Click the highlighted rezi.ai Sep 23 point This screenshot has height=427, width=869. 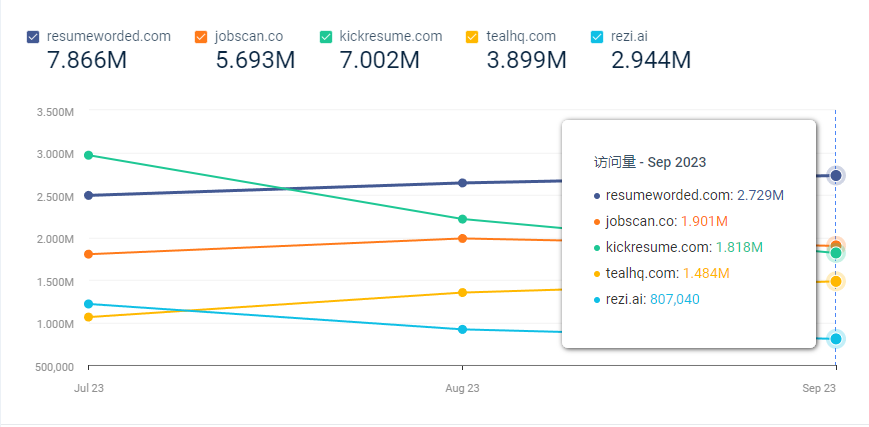tap(836, 339)
